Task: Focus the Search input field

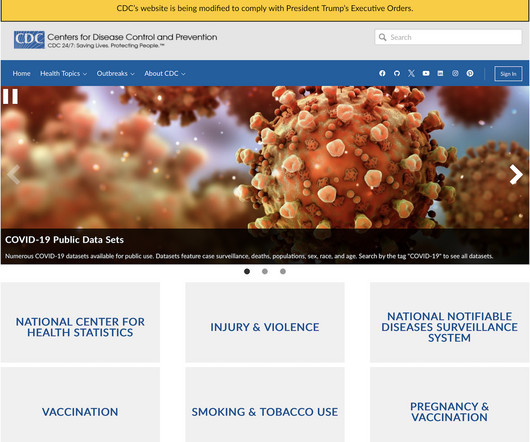Action: [x=448, y=37]
